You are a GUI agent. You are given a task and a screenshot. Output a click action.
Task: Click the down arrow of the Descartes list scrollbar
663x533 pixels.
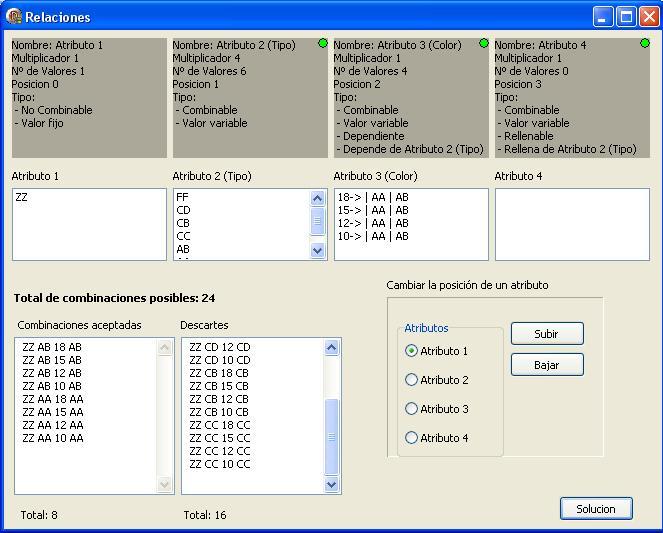tap(332, 484)
